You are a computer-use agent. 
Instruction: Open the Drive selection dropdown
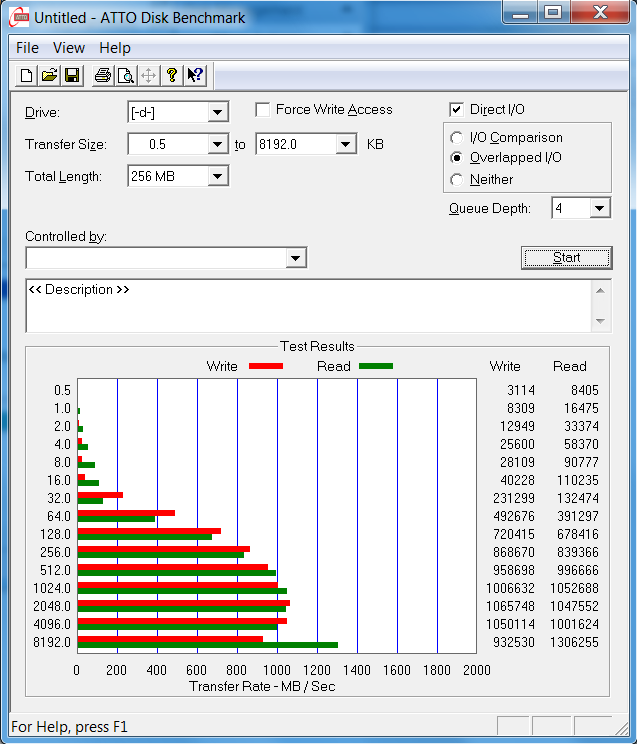tap(218, 113)
